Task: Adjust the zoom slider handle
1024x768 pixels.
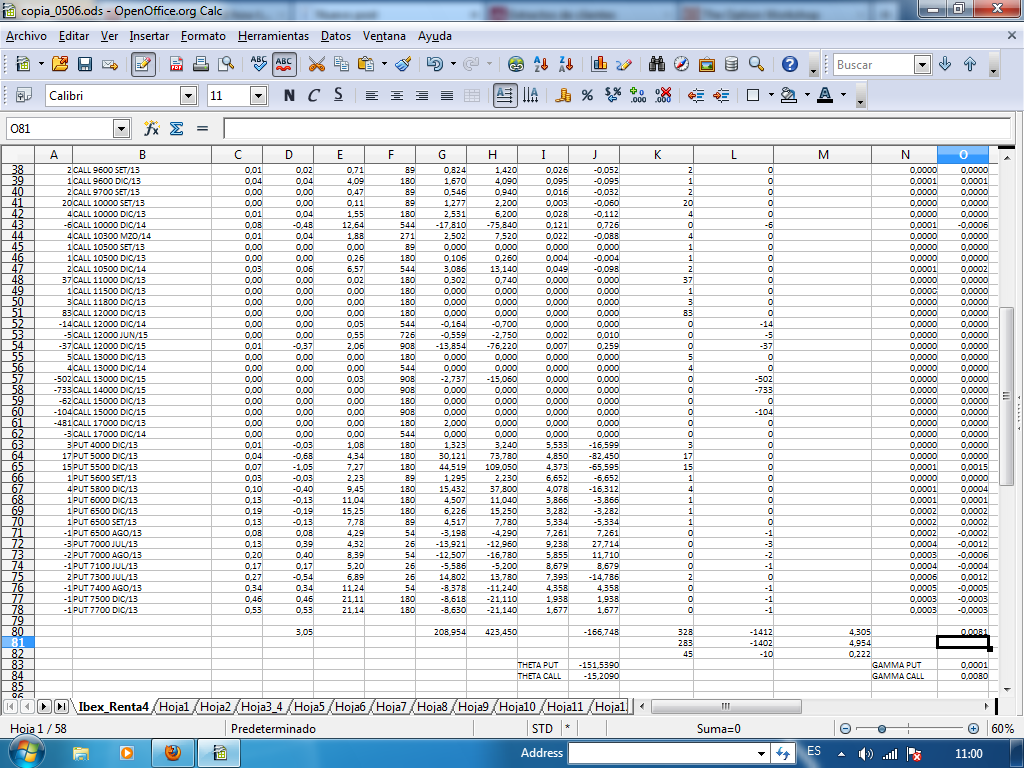Action: [x=882, y=729]
